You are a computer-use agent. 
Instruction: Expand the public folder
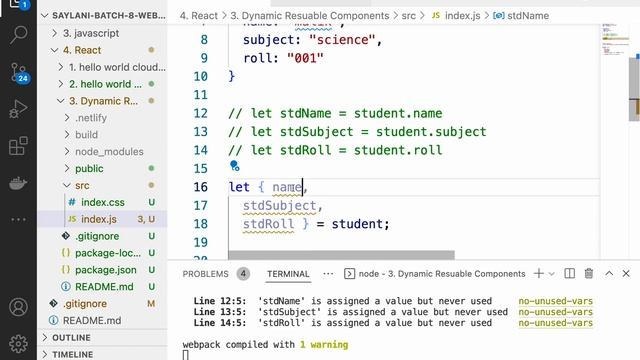102,168
